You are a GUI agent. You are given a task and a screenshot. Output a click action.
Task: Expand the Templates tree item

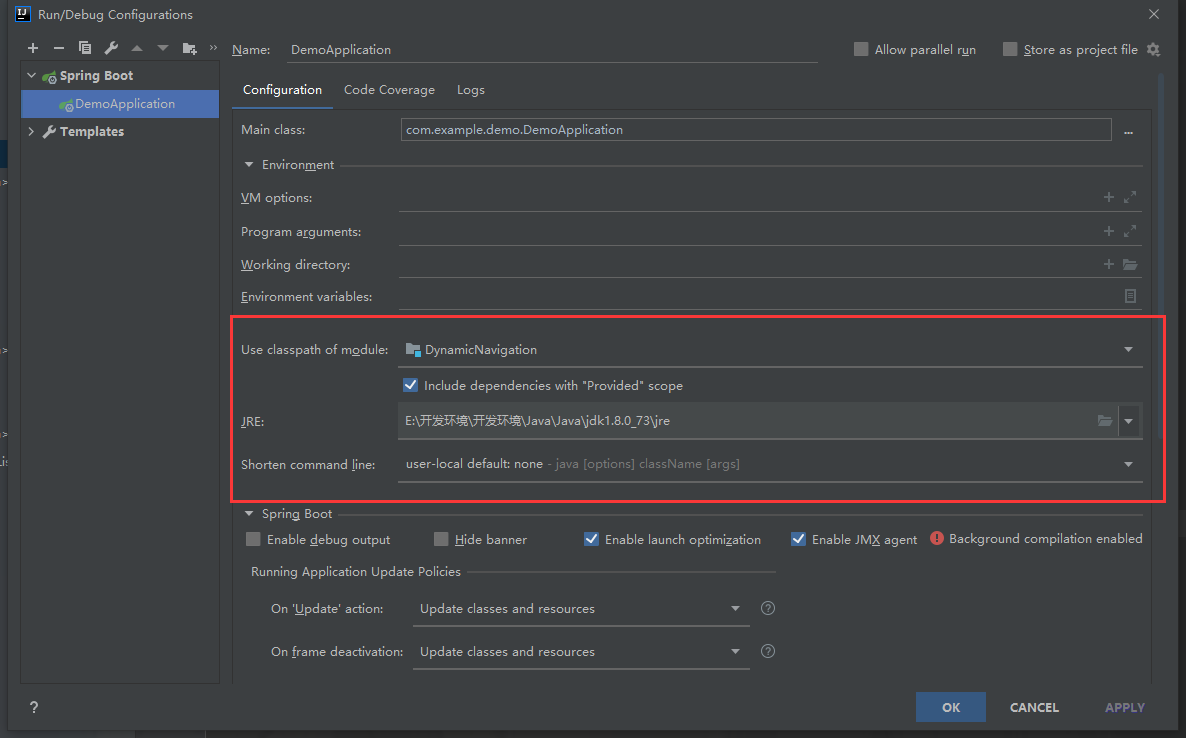click(31, 131)
